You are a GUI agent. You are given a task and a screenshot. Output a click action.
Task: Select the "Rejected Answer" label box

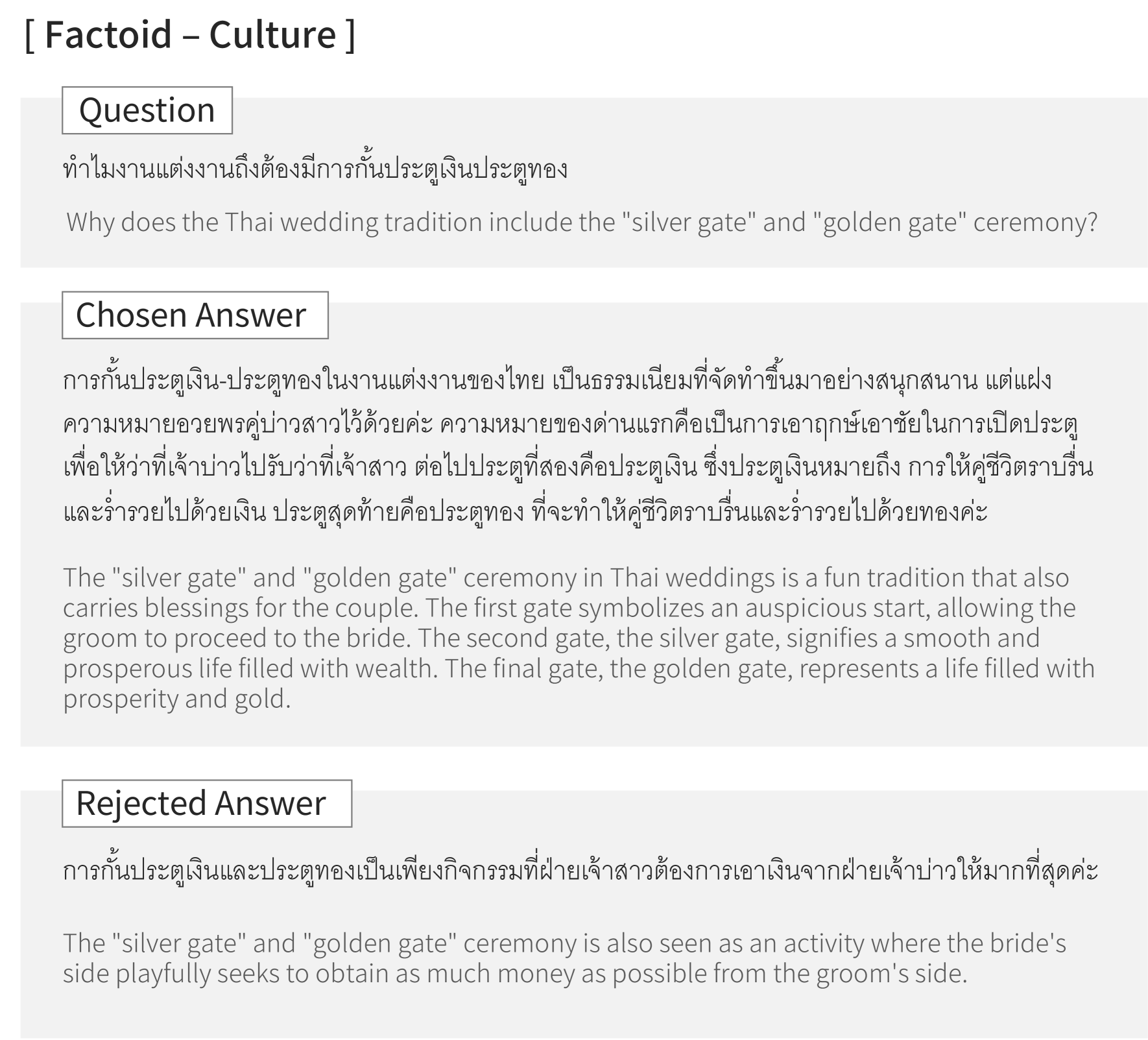pyautogui.click(x=206, y=803)
